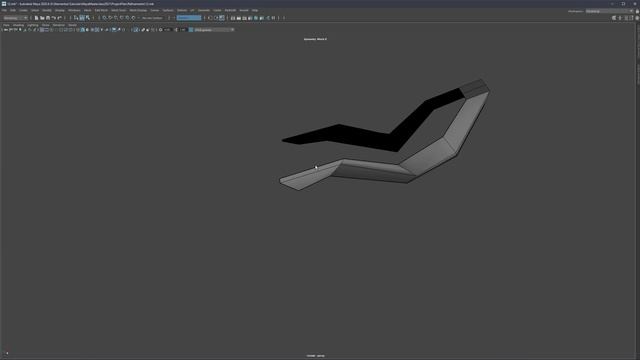The width and height of the screenshot is (640, 360).
Task: Click the New Scene icon
Action: 36,18
